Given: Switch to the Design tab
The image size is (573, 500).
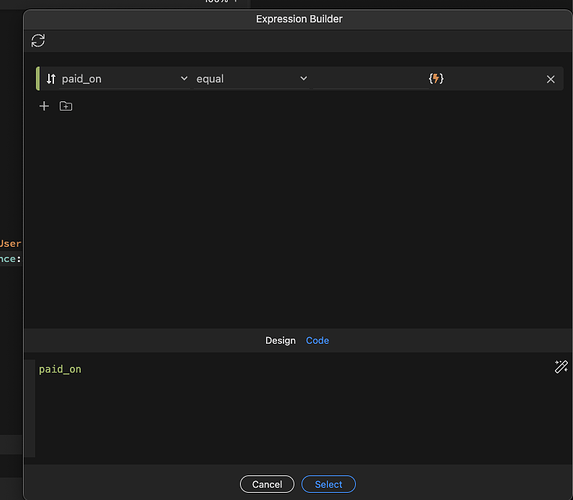Looking at the screenshot, I should pos(280,340).
